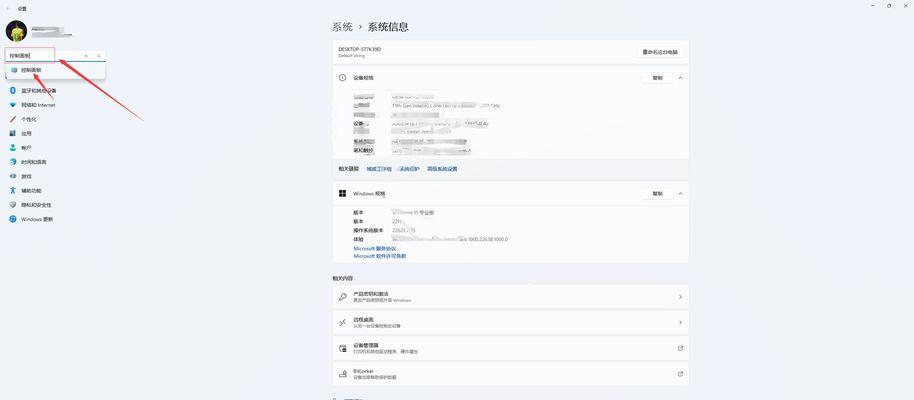Image resolution: width=914 pixels, height=400 pixels.
Task: Open 应用 via its apps icon
Action: pyautogui.click(x=13, y=134)
